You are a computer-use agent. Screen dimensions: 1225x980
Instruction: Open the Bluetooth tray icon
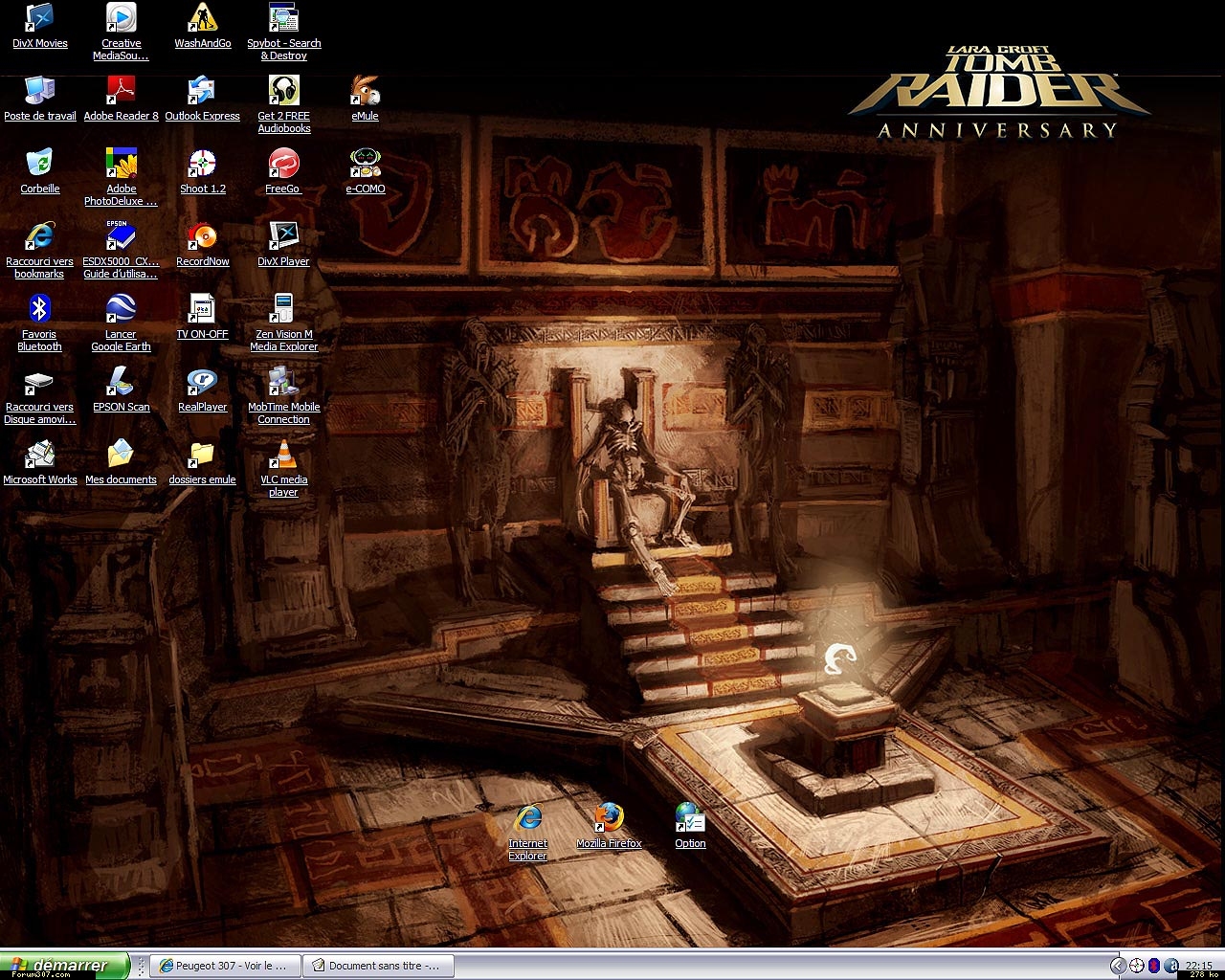[x=1155, y=966]
